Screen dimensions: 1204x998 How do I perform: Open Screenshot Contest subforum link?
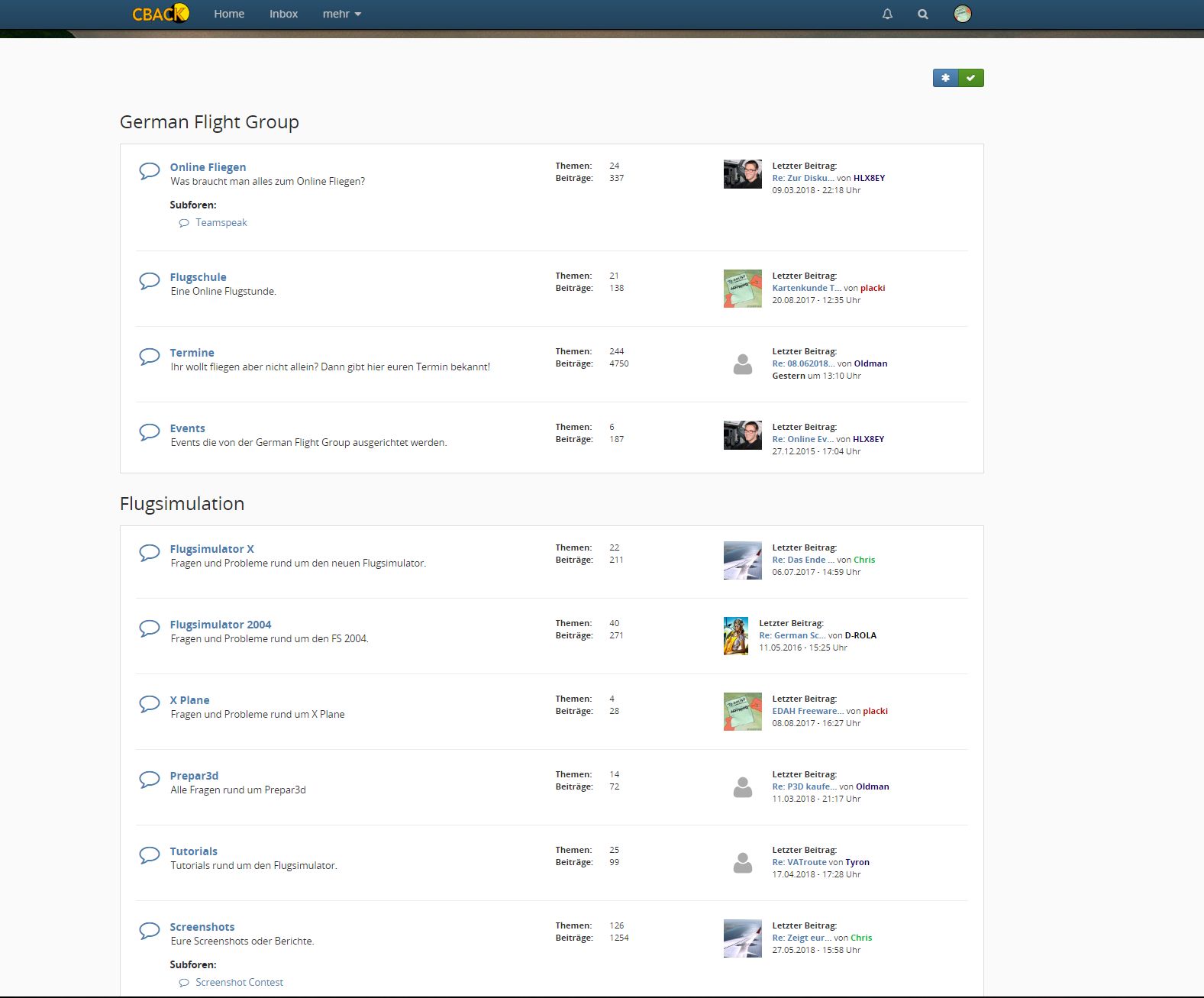(239, 983)
